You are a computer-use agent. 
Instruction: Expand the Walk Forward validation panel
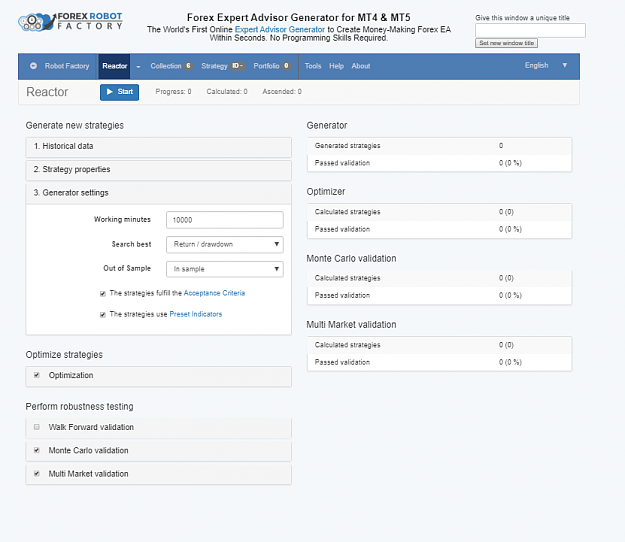pos(159,428)
